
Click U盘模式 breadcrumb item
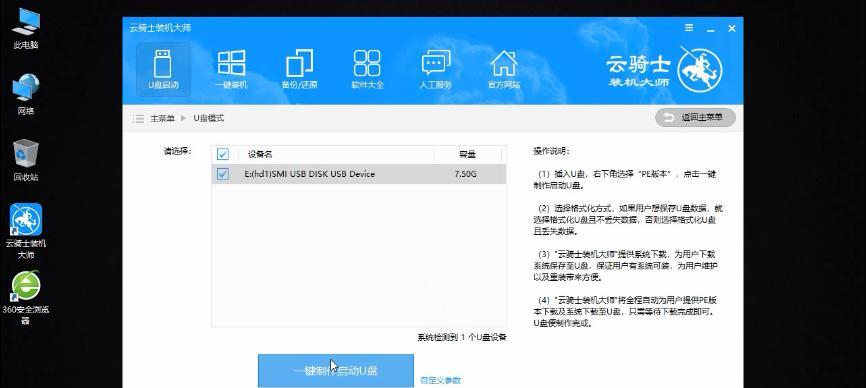(x=209, y=118)
